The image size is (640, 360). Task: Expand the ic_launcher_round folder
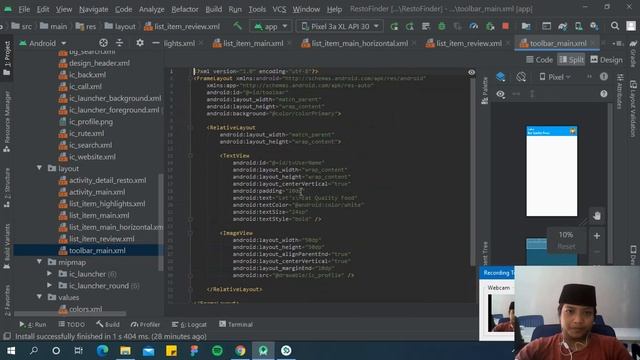click(x=49, y=286)
